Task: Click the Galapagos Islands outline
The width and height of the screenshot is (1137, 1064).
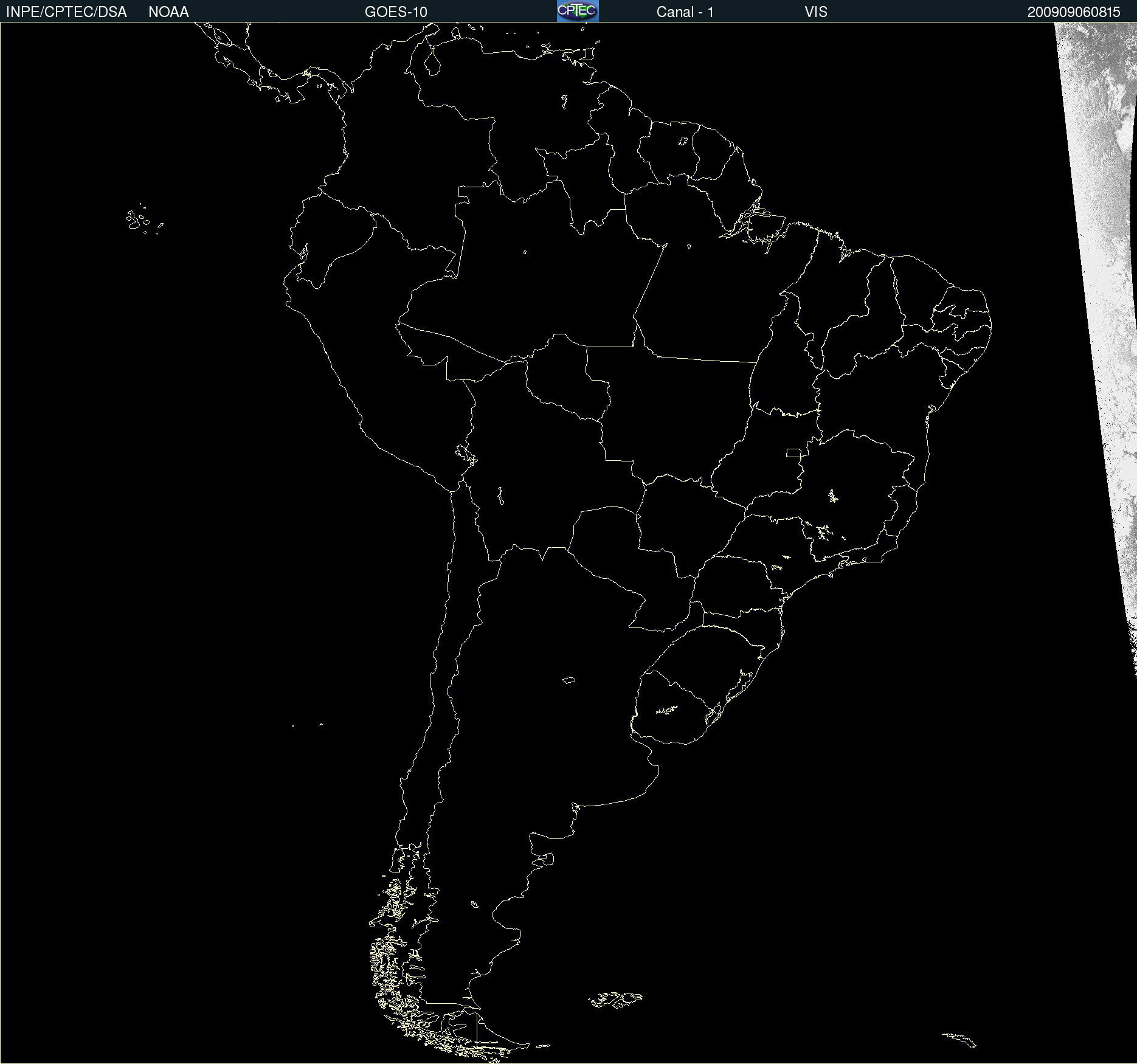Action: pos(144,219)
